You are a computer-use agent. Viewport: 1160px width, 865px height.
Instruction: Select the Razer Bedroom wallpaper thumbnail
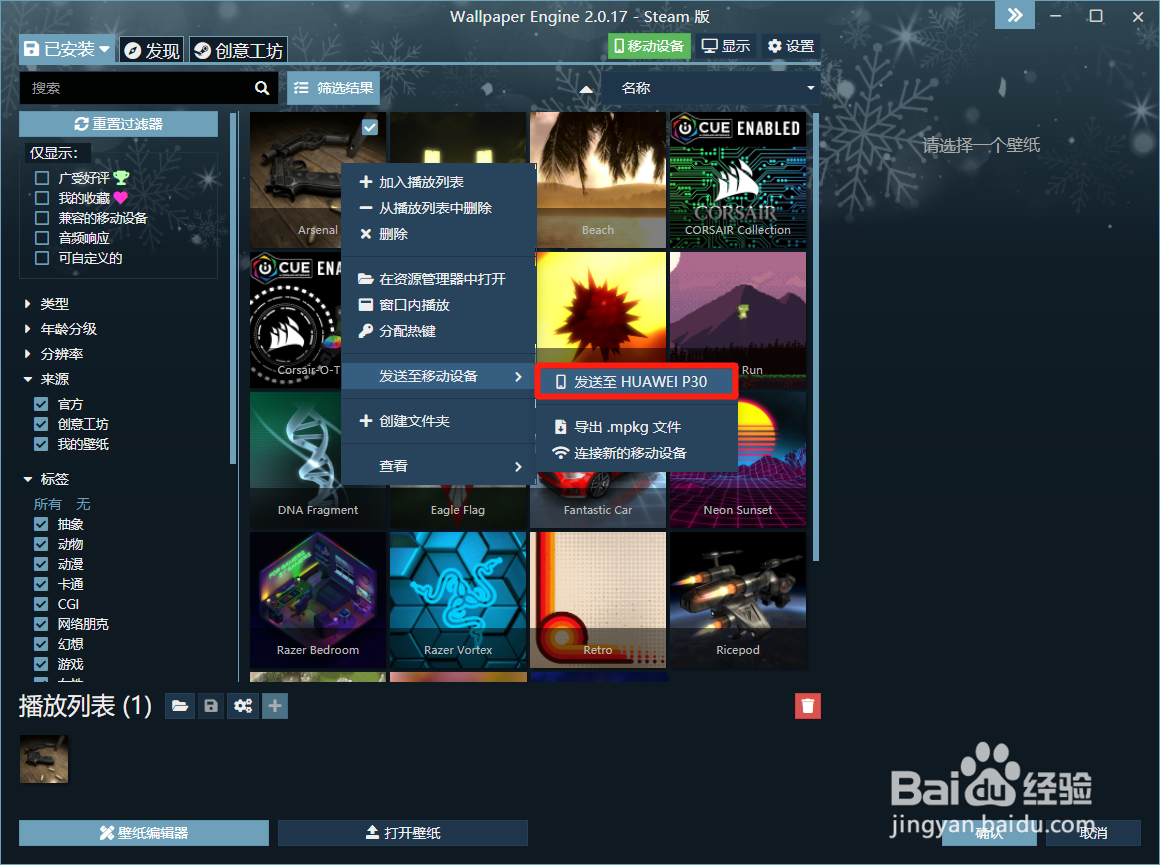tap(318, 600)
